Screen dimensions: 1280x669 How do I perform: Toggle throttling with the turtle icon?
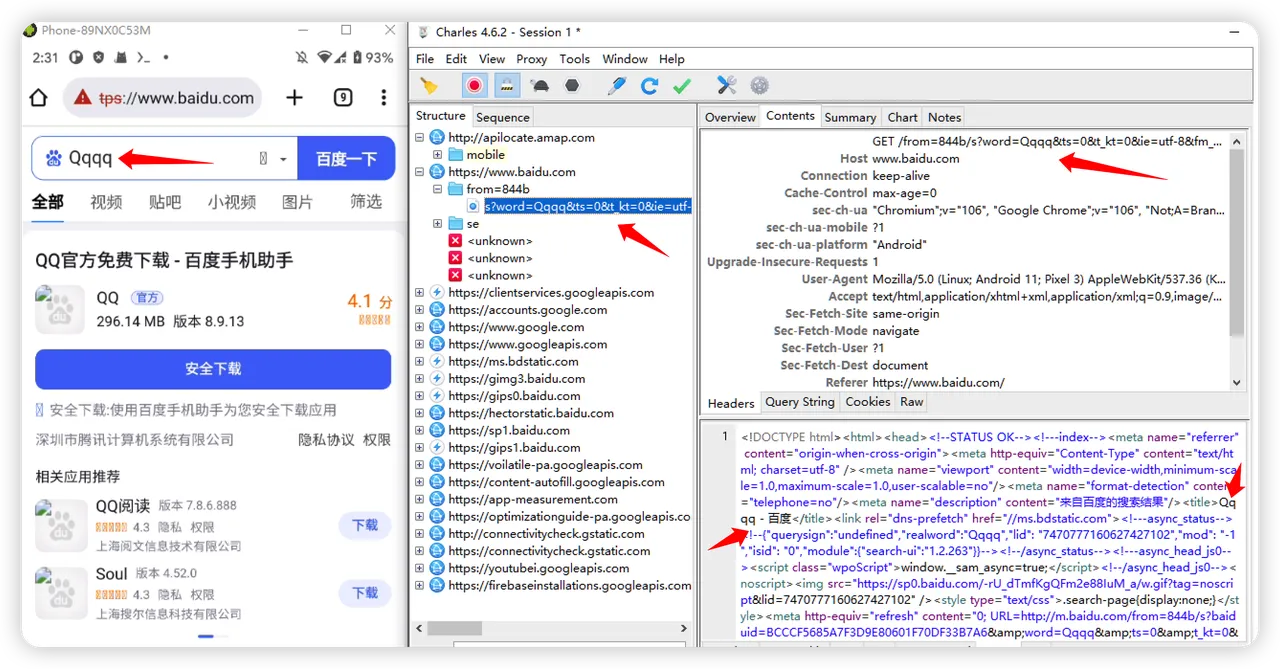pyautogui.click(x=540, y=86)
